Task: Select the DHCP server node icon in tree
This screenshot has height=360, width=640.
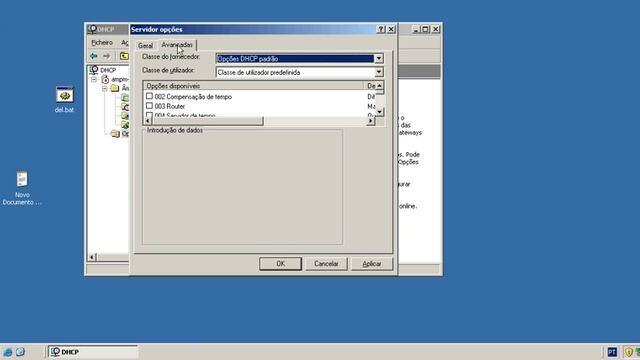Action: (x=105, y=79)
